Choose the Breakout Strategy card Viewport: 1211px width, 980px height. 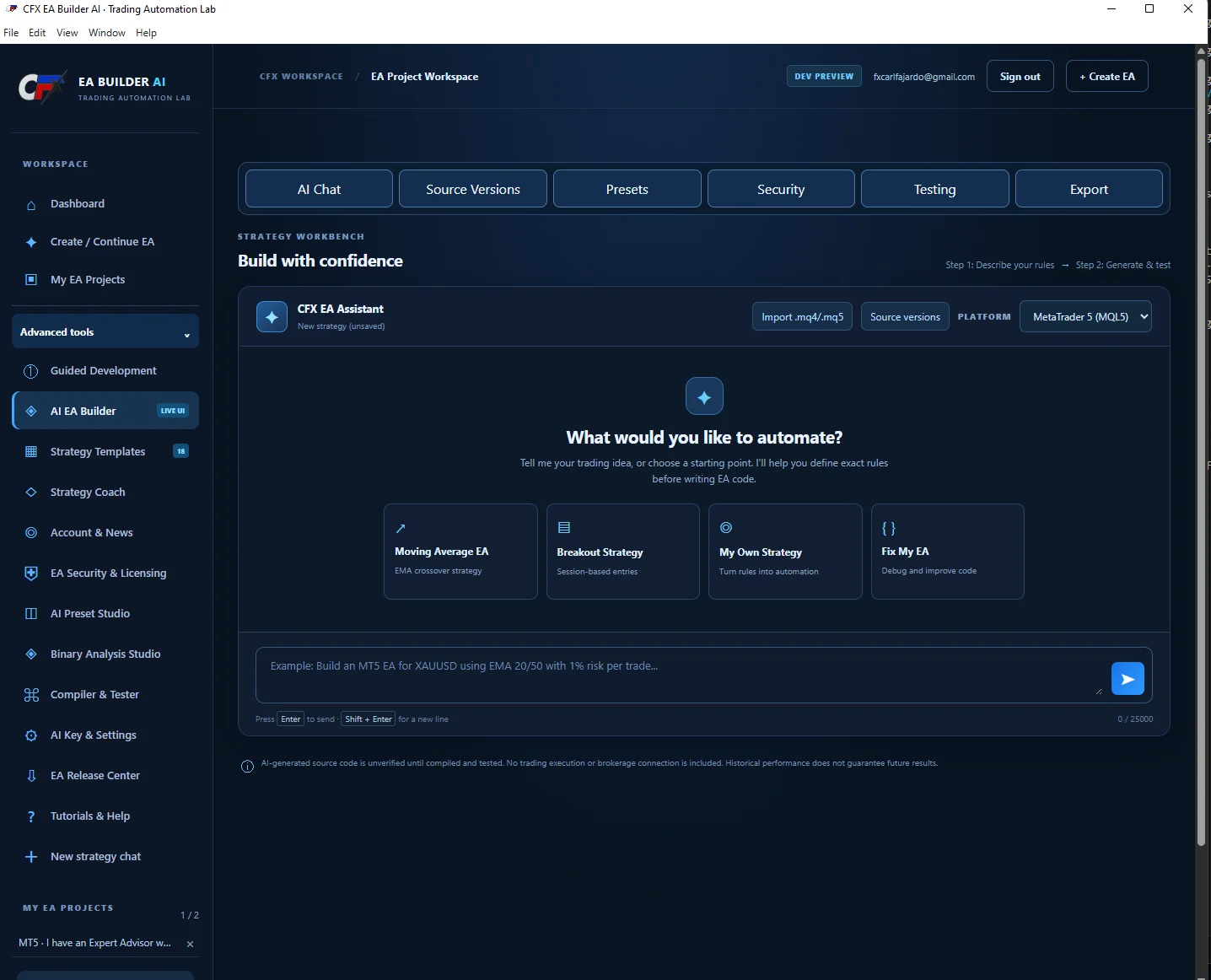coord(623,552)
